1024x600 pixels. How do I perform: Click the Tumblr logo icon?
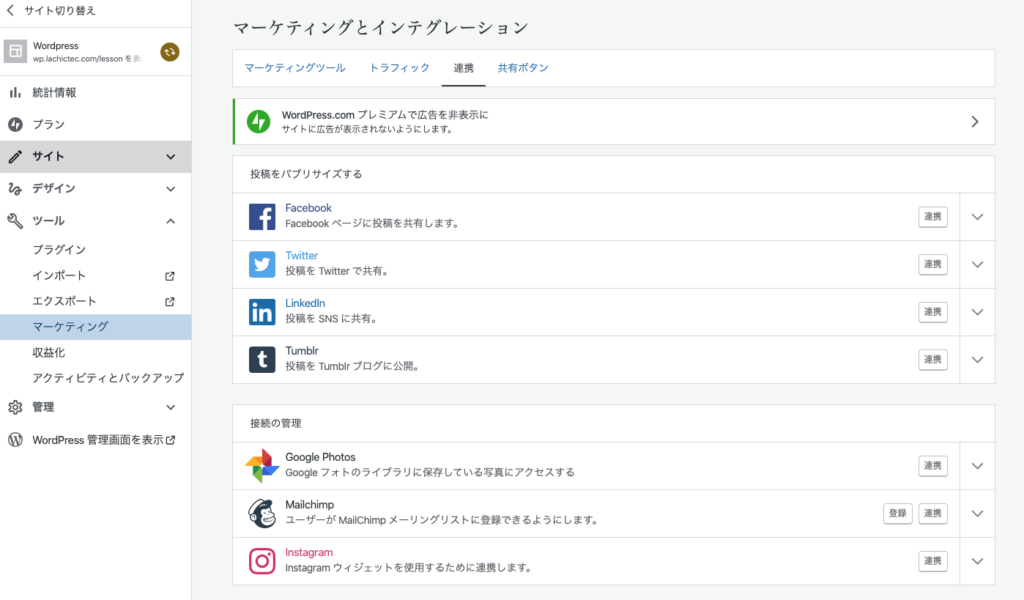pyautogui.click(x=262, y=359)
